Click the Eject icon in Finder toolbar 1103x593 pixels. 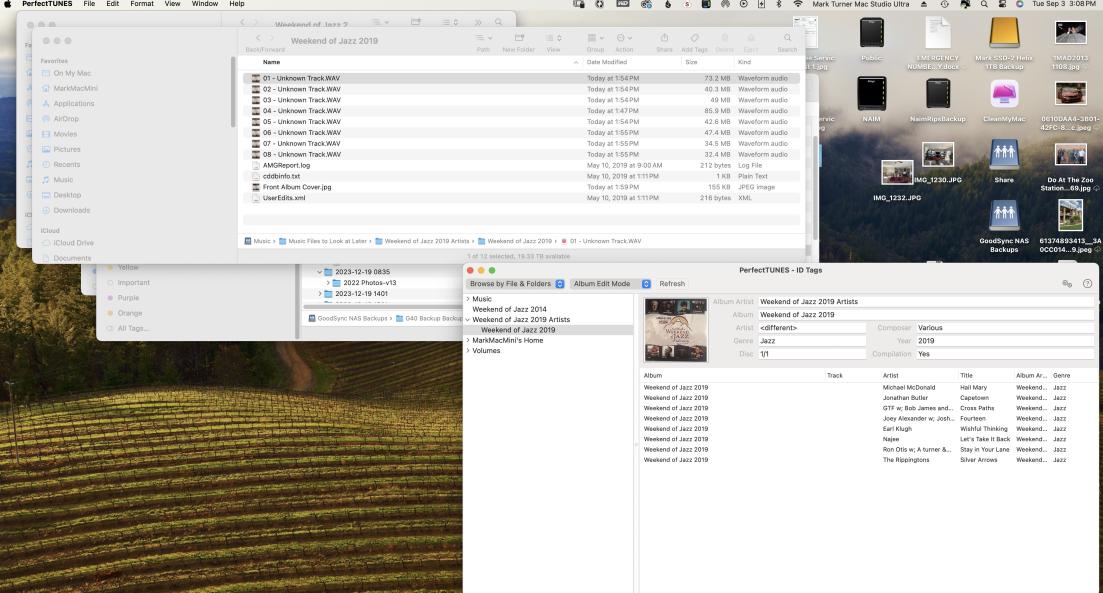[751, 38]
